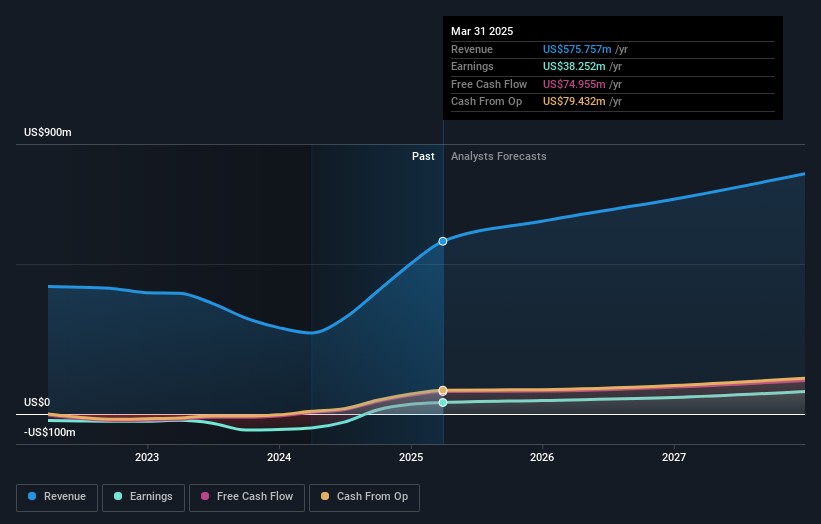The width and height of the screenshot is (821, 524).
Task: Select the 2026 x-axis label
Action: [542, 458]
